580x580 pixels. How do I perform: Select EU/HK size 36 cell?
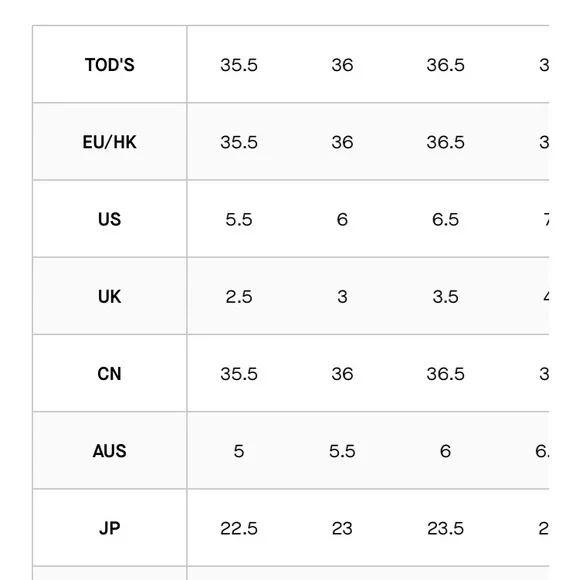click(342, 142)
